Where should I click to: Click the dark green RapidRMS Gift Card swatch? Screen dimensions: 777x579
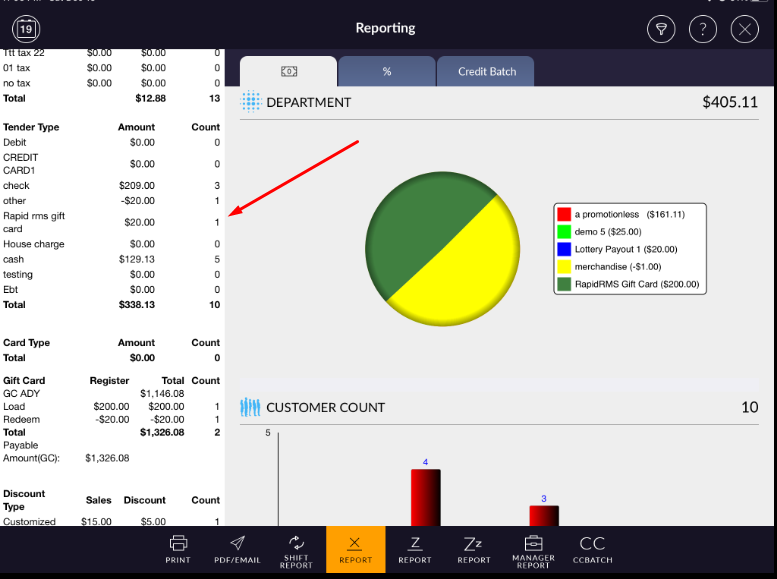coord(564,285)
